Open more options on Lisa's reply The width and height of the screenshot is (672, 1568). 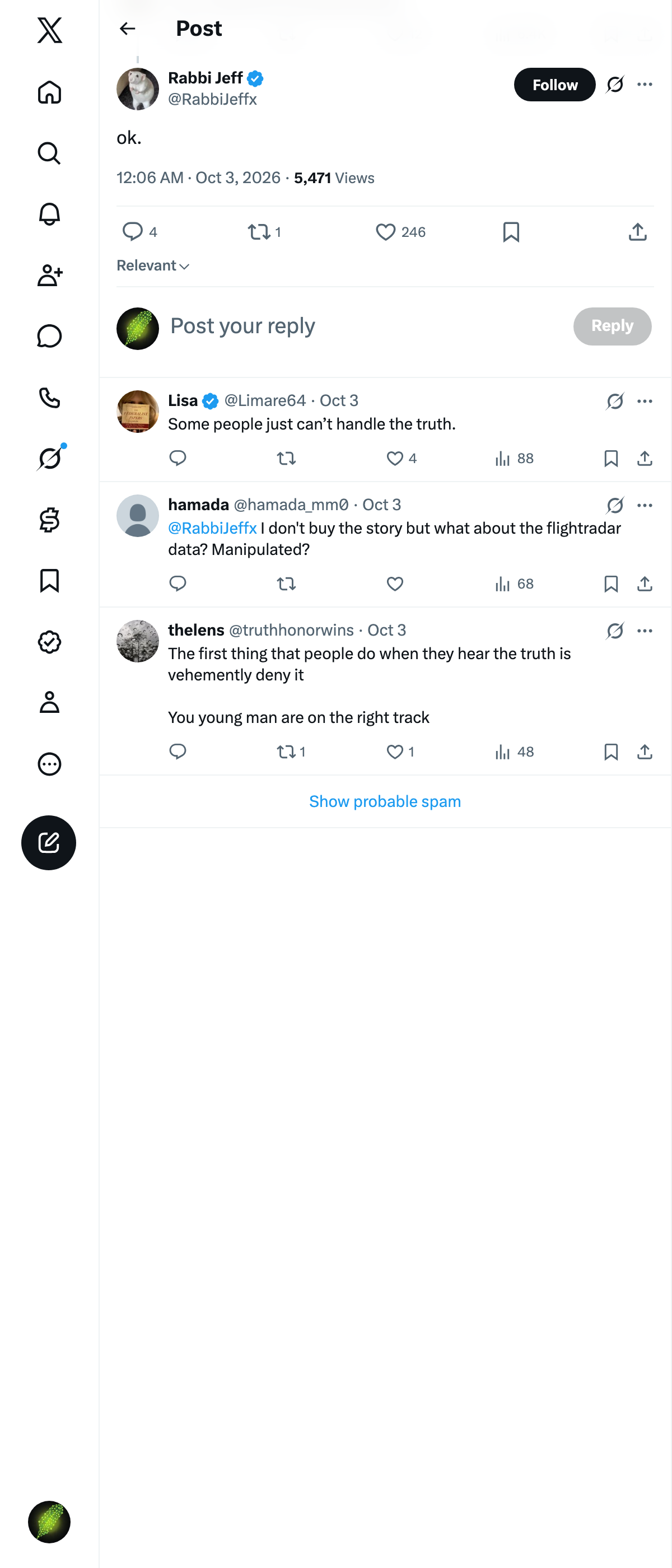click(645, 401)
